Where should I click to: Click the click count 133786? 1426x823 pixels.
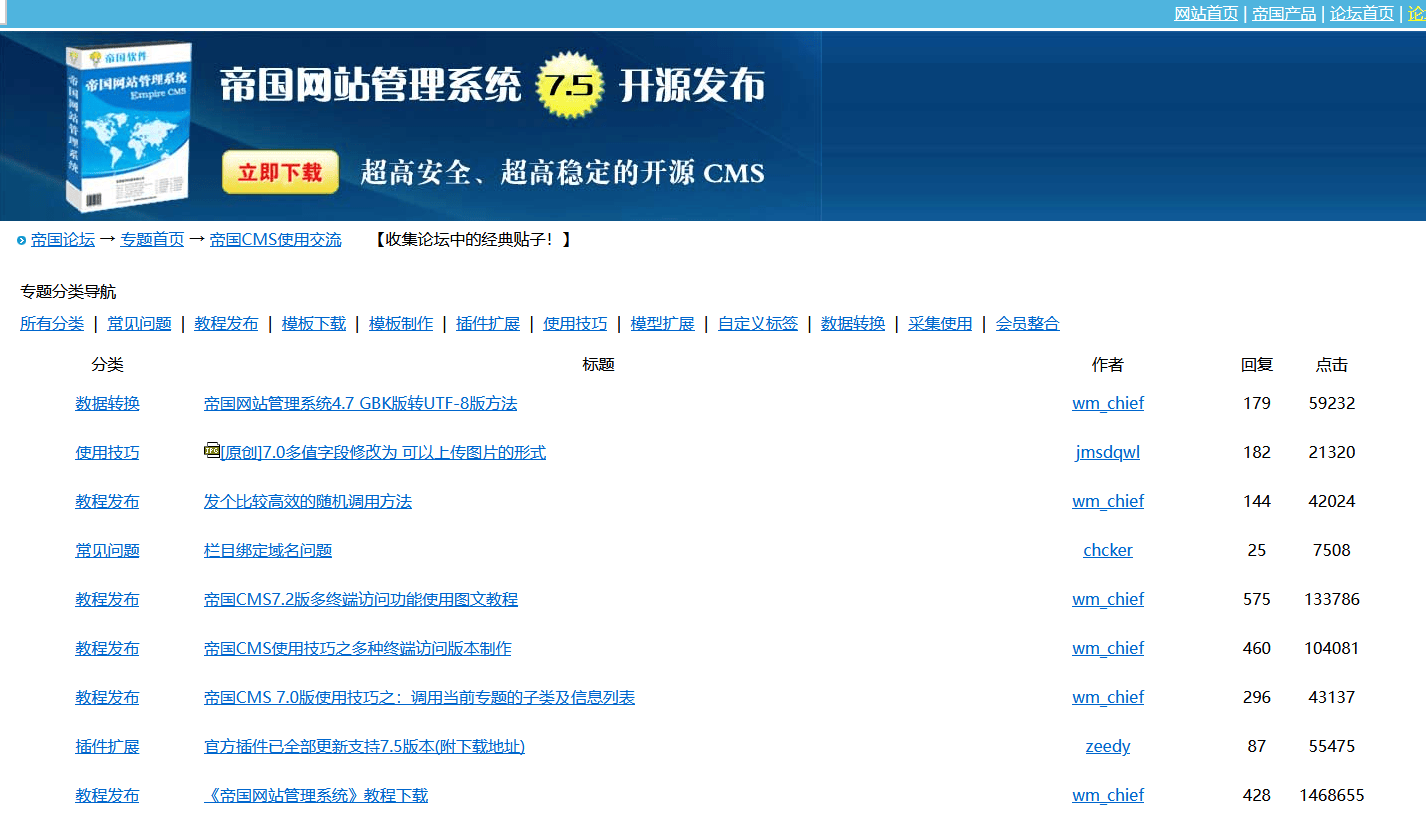pyautogui.click(x=1332, y=600)
